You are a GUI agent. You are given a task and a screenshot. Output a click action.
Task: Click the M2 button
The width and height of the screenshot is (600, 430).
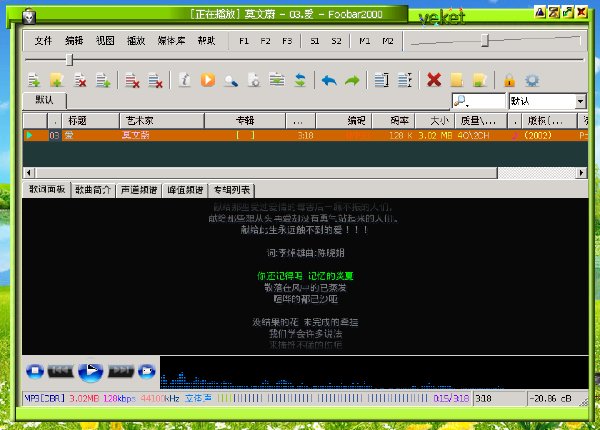[x=388, y=41]
